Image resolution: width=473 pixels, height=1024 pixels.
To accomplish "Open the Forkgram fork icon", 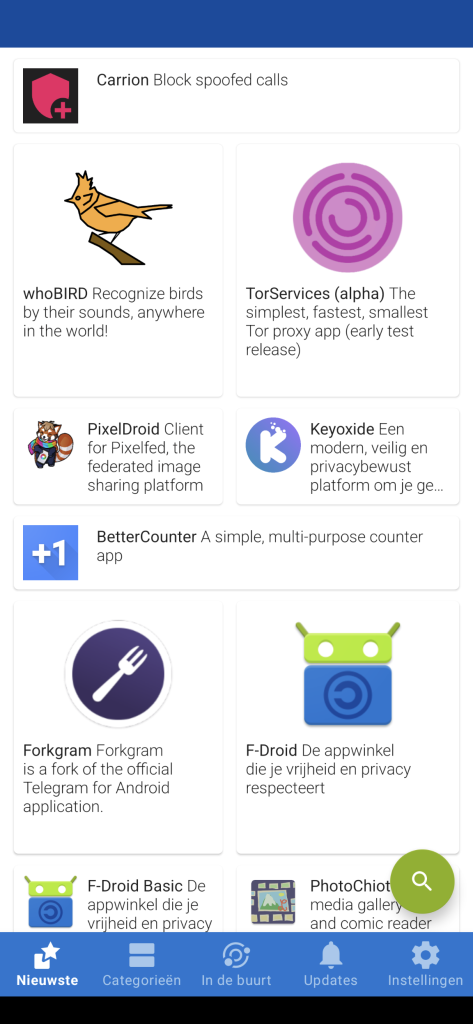I will coord(118,674).
